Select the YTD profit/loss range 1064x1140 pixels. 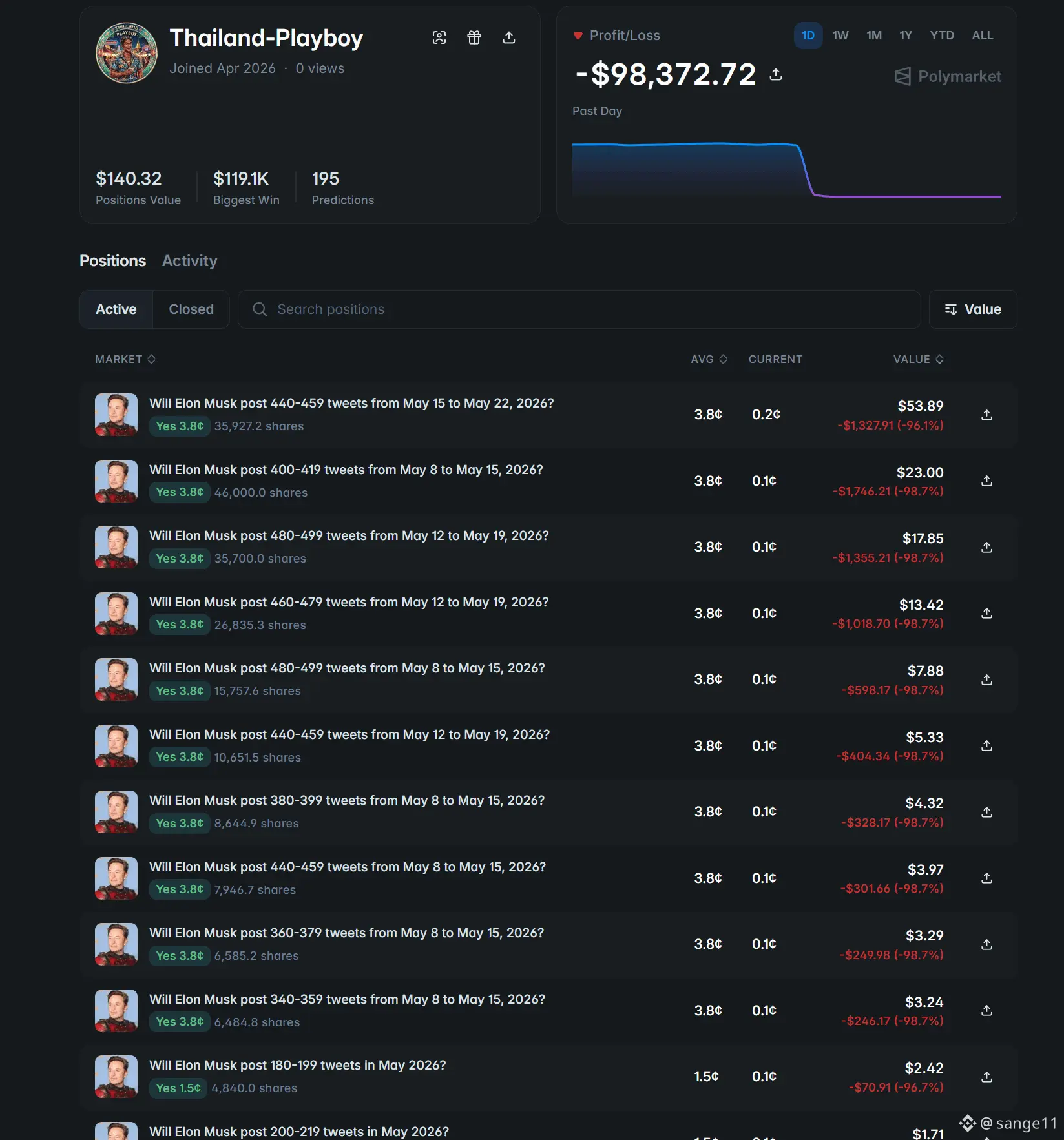[x=942, y=36]
